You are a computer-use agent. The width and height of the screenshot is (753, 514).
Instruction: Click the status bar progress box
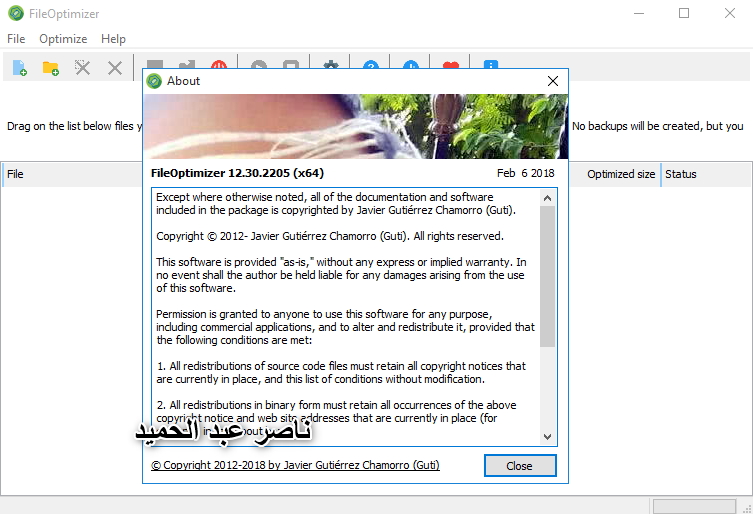694,506
